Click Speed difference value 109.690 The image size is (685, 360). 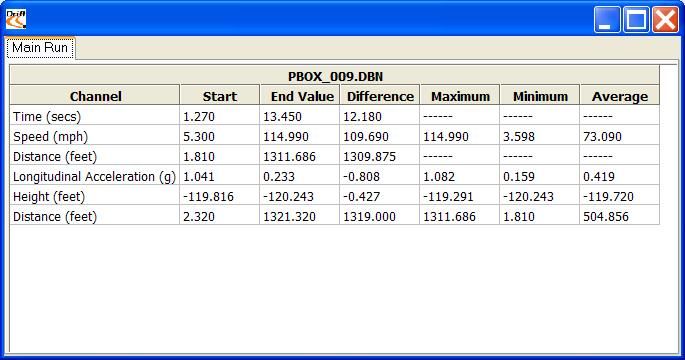366,137
